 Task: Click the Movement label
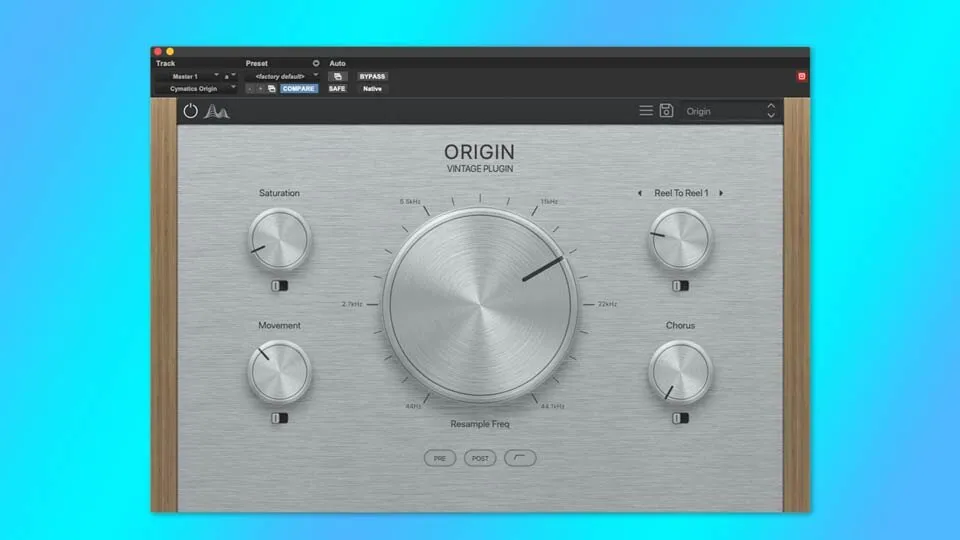pos(279,325)
